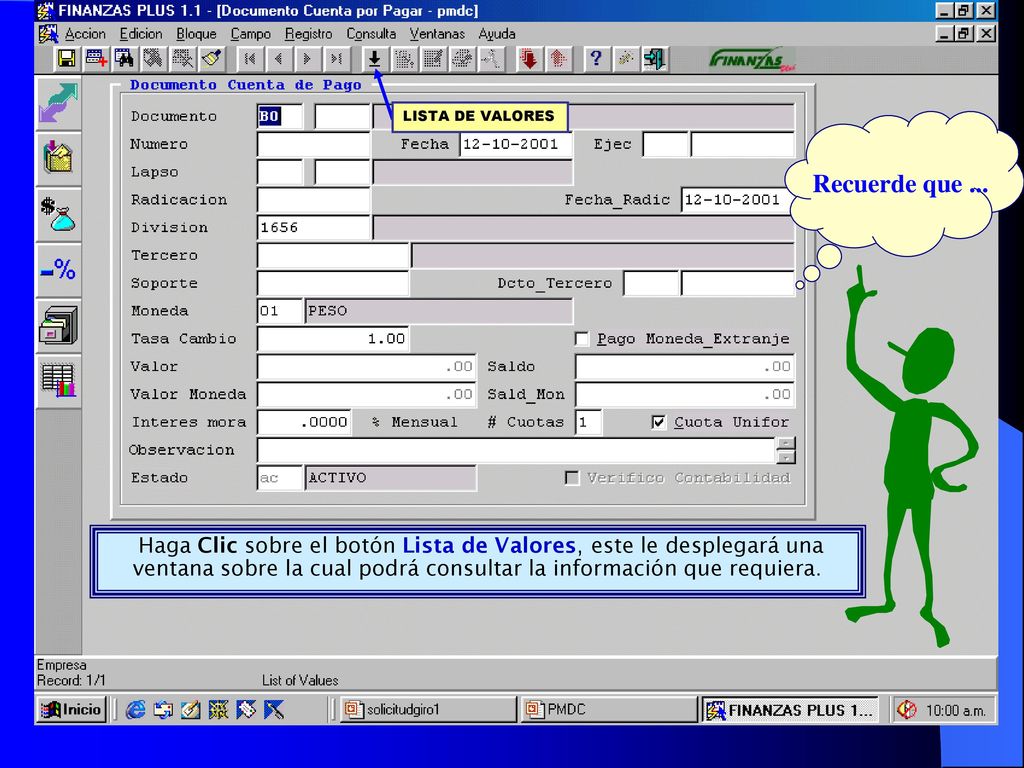Click the Radicacion input field
Image resolution: width=1024 pixels, height=768 pixels.
coord(313,200)
